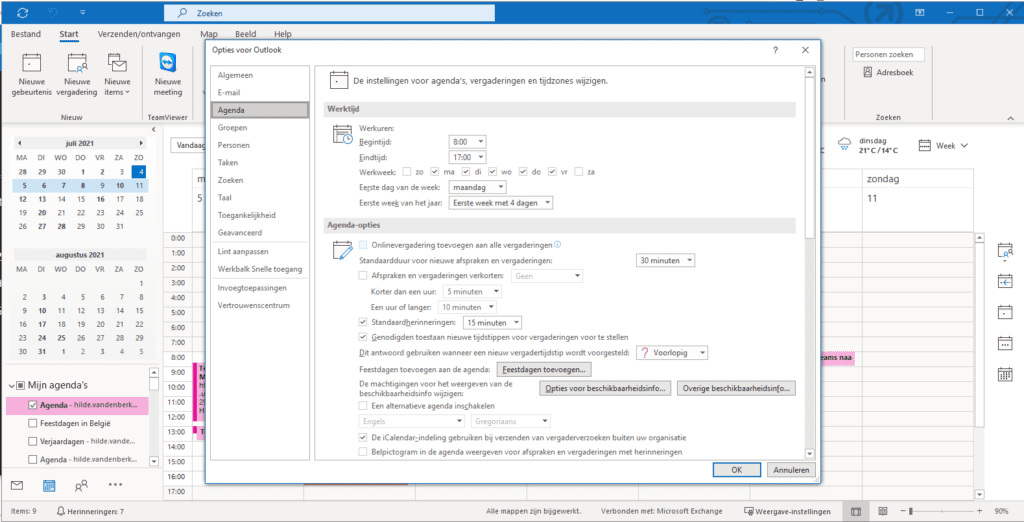The width and height of the screenshot is (1024, 522).
Task: Switch to reading view icon in status bar
Action: point(882,511)
